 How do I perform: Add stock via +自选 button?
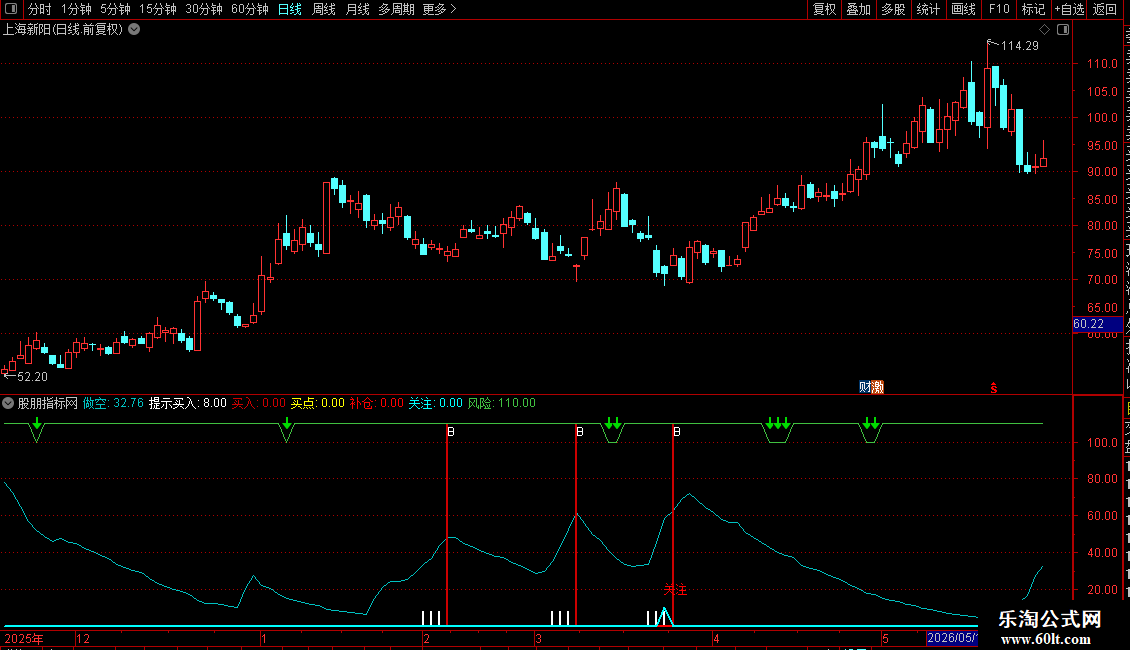click(x=1069, y=9)
